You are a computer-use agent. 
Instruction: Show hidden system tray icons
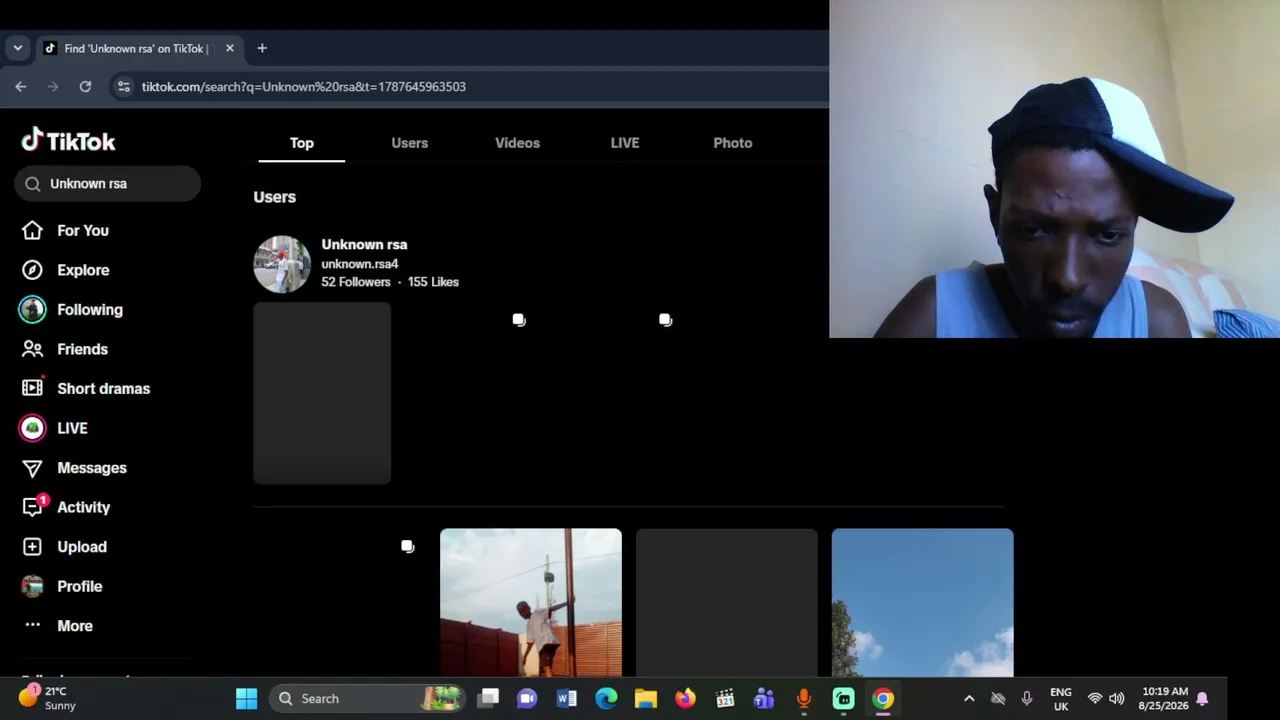969,699
